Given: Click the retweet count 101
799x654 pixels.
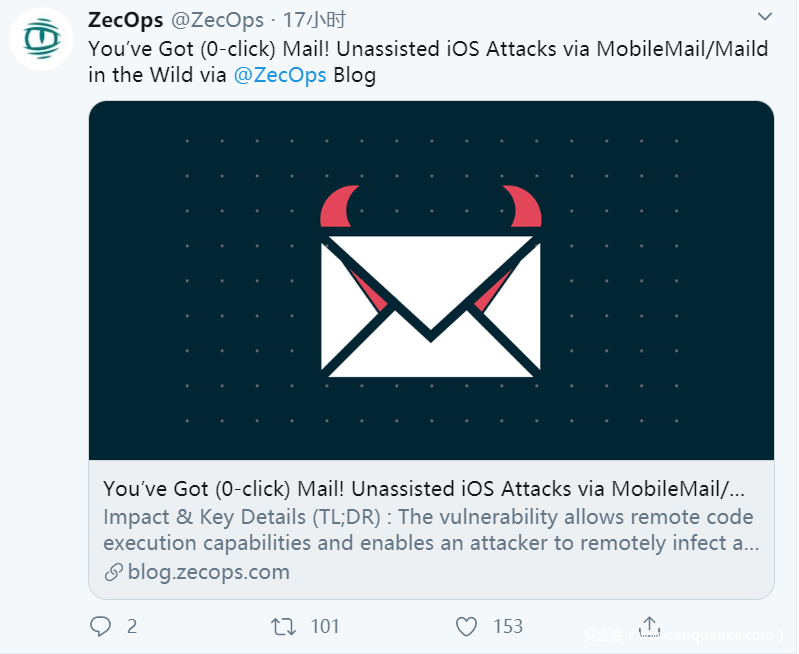Looking at the screenshot, I should (x=325, y=627).
